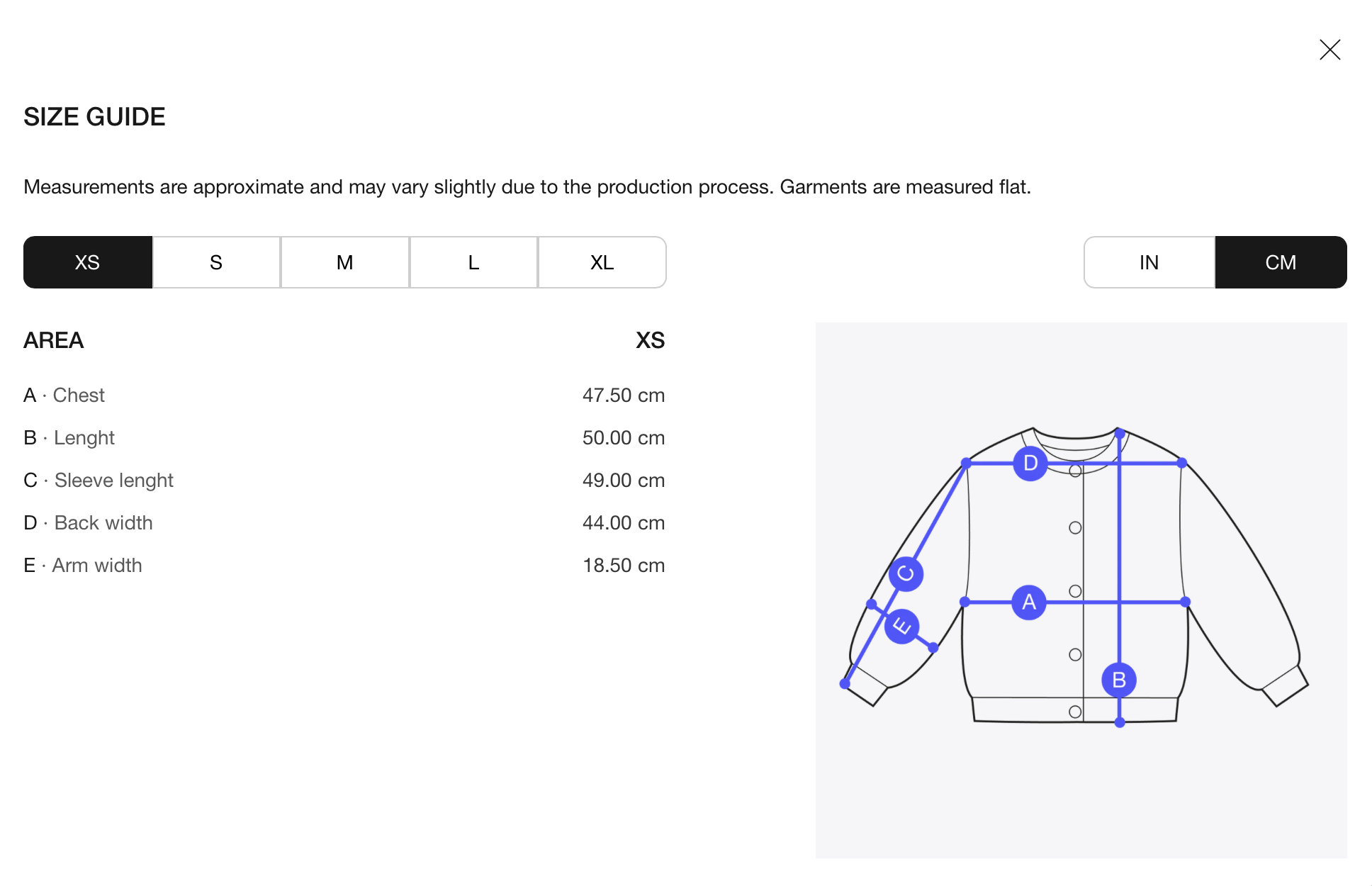Click the D · Back width row
Screen dimensions: 1372x886
point(344,523)
